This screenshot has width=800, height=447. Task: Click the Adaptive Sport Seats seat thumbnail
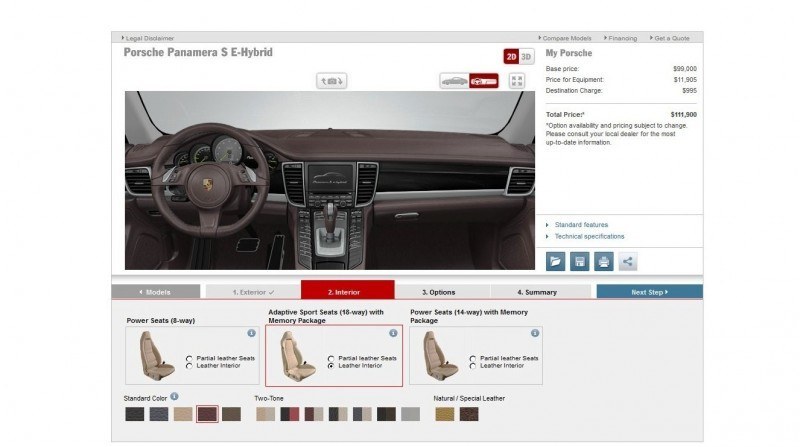[297, 356]
